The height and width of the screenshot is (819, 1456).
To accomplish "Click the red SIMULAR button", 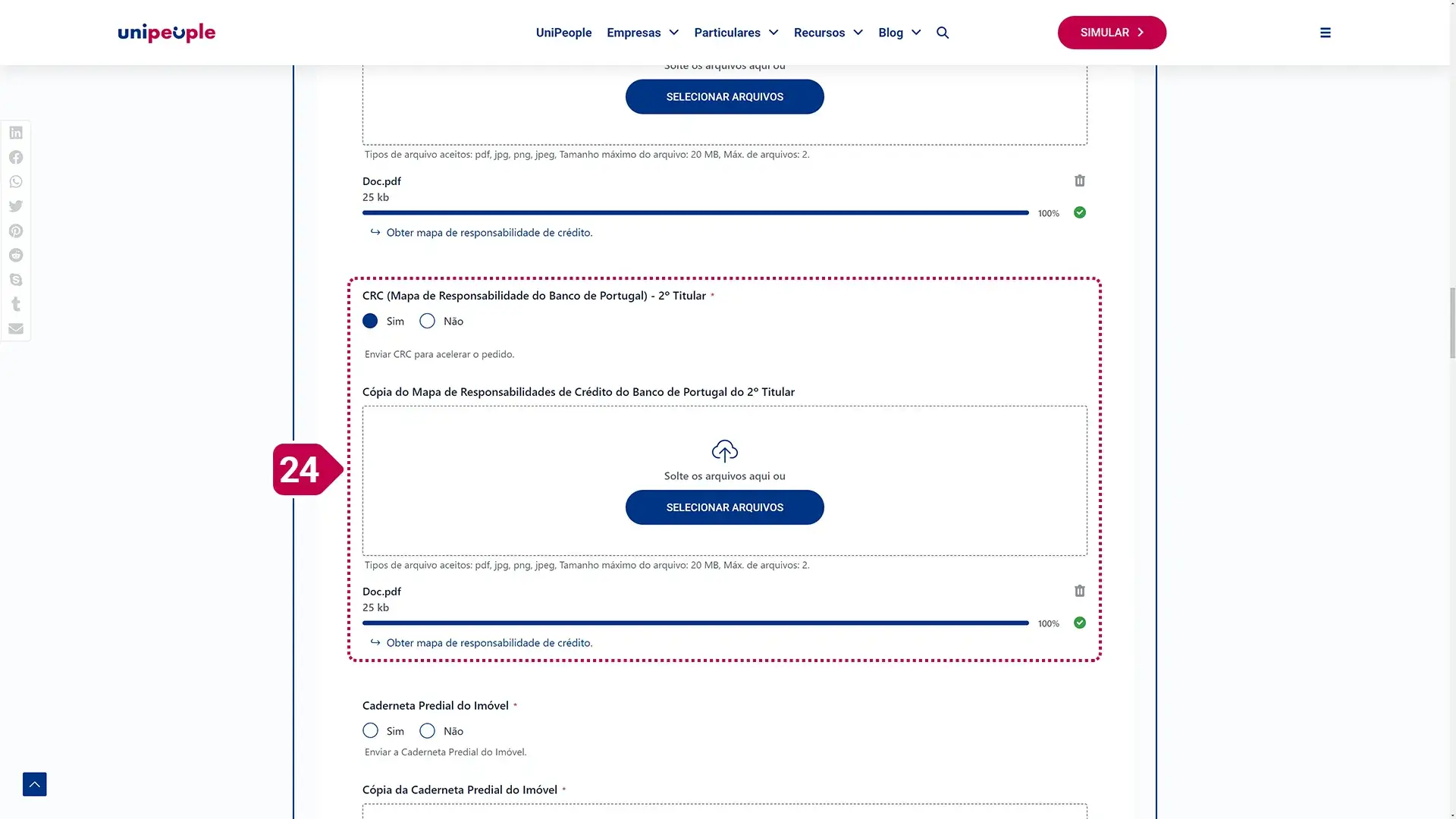I will pyautogui.click(x=1112, y=33).
